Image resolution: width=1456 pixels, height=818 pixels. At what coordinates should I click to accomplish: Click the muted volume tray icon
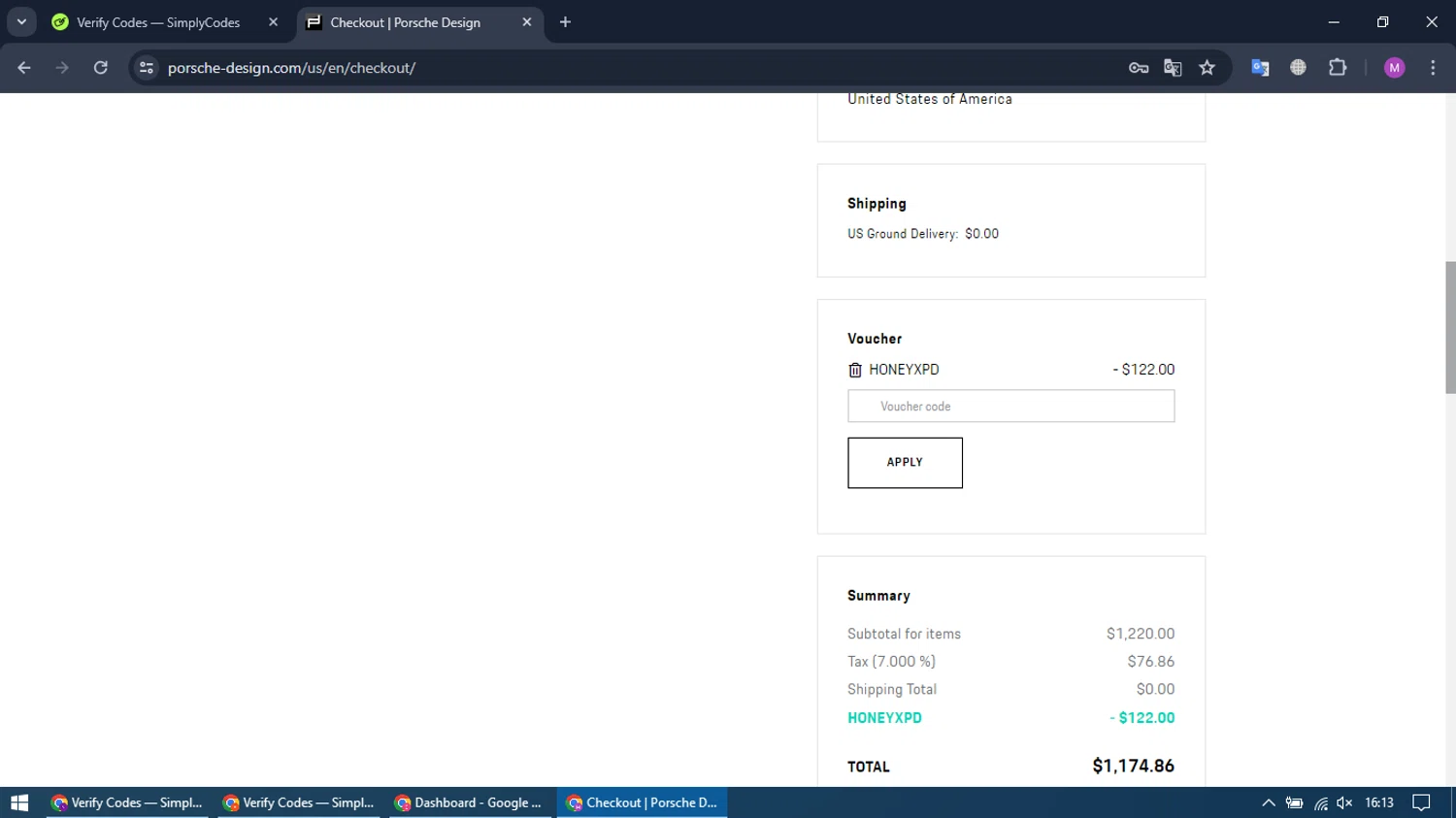click(x=1344, y=802)
